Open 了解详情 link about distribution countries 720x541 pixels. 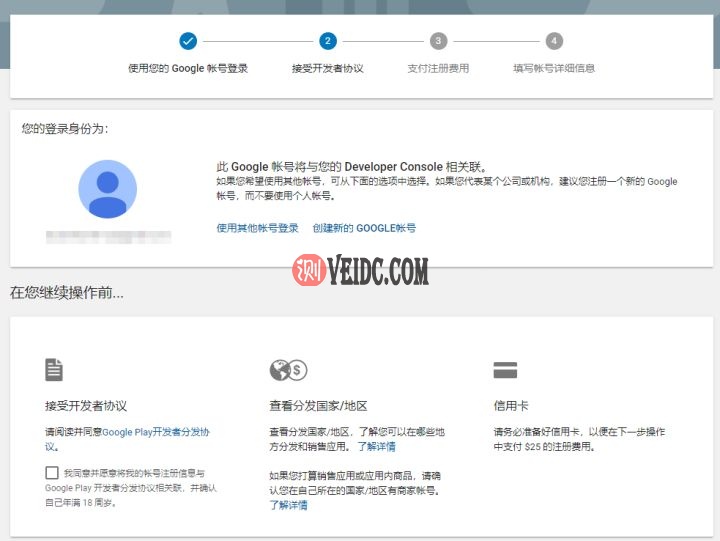(x=377, y=446)
